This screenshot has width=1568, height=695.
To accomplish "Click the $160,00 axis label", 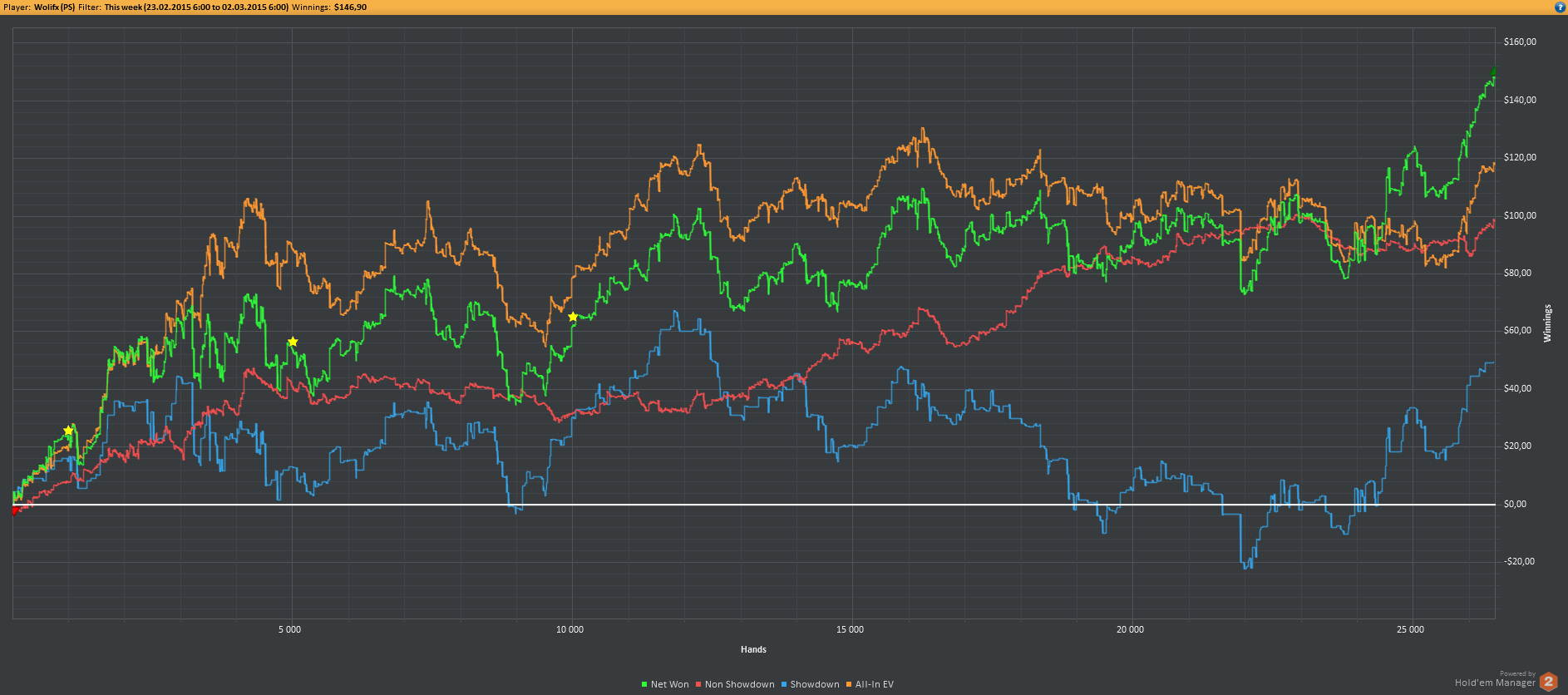I will coord(1520,42).
